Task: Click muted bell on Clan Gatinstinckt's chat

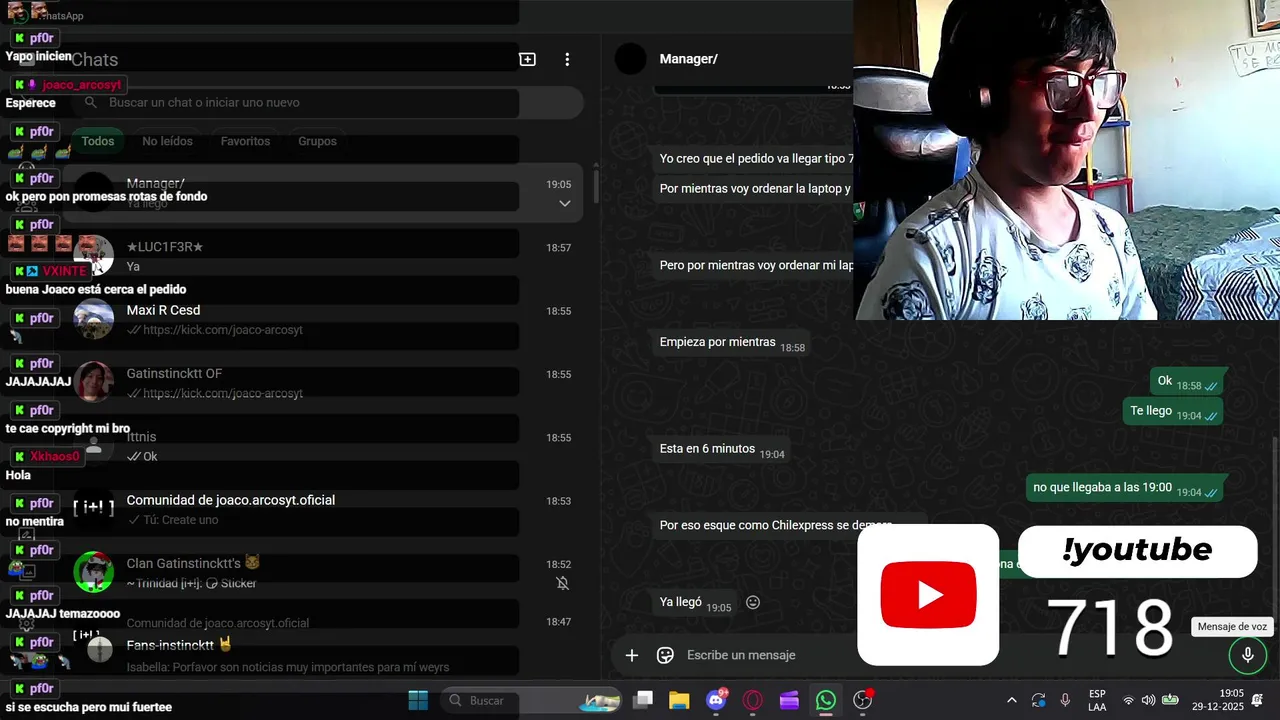Action: pos(563,583)
